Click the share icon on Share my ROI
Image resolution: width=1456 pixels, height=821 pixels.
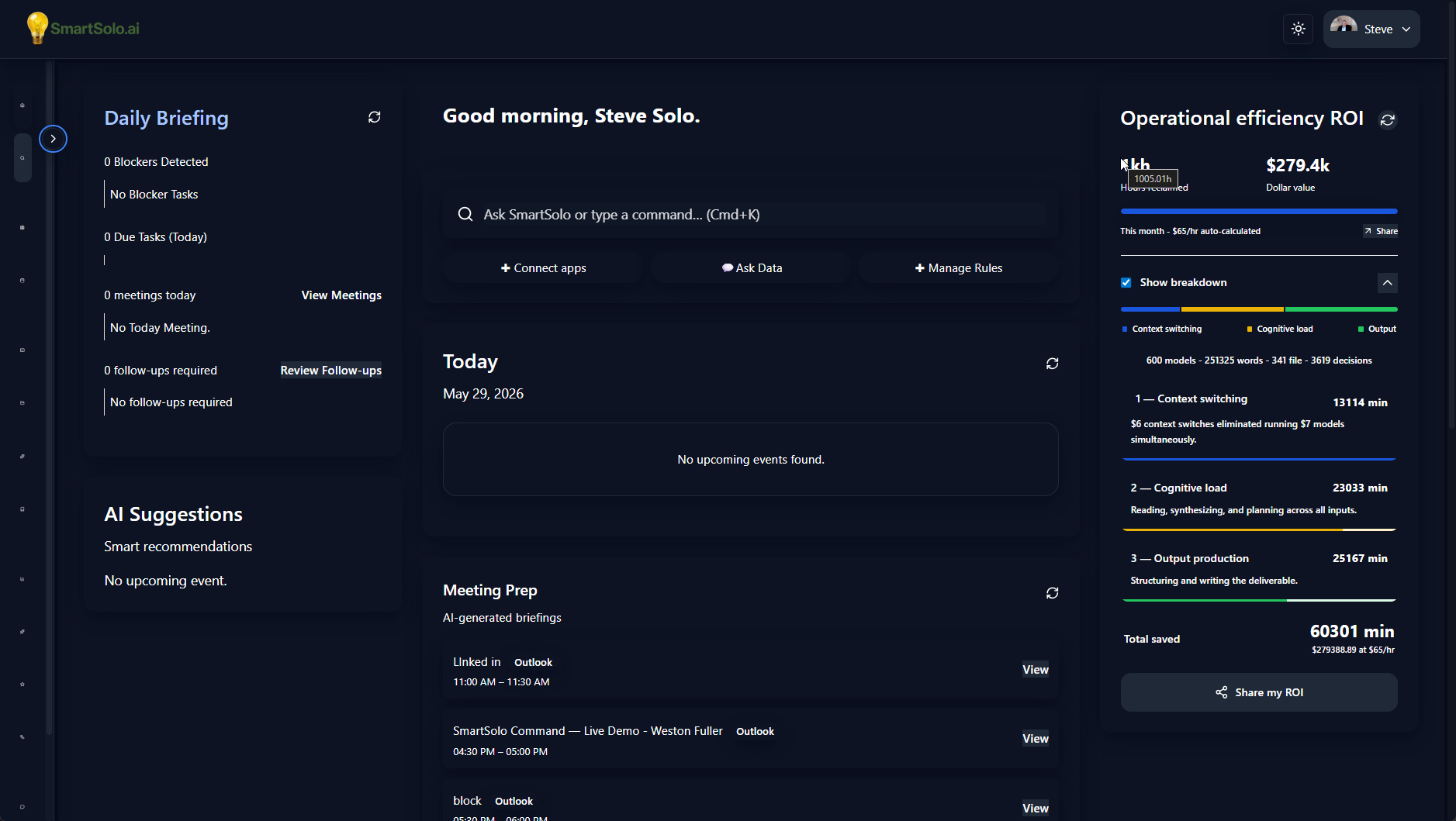coord(1221,692)
